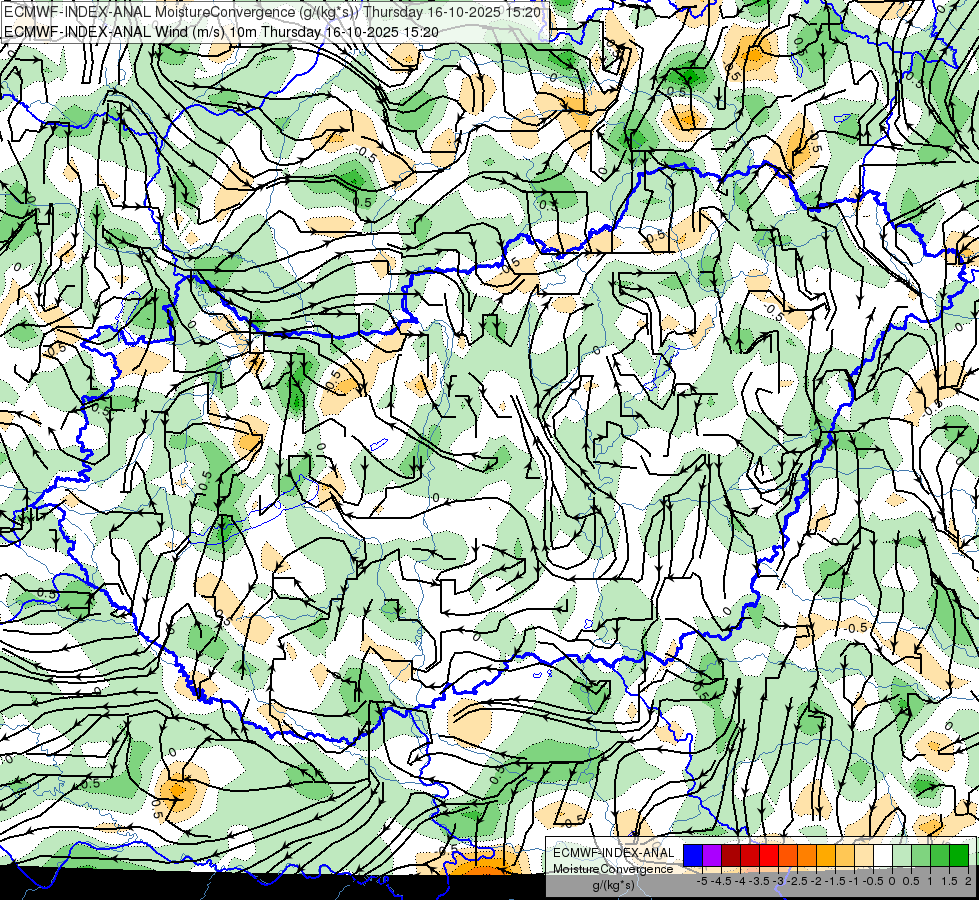
Task: Click the '-4.5' legend scale value
Action: coord(721,881)
